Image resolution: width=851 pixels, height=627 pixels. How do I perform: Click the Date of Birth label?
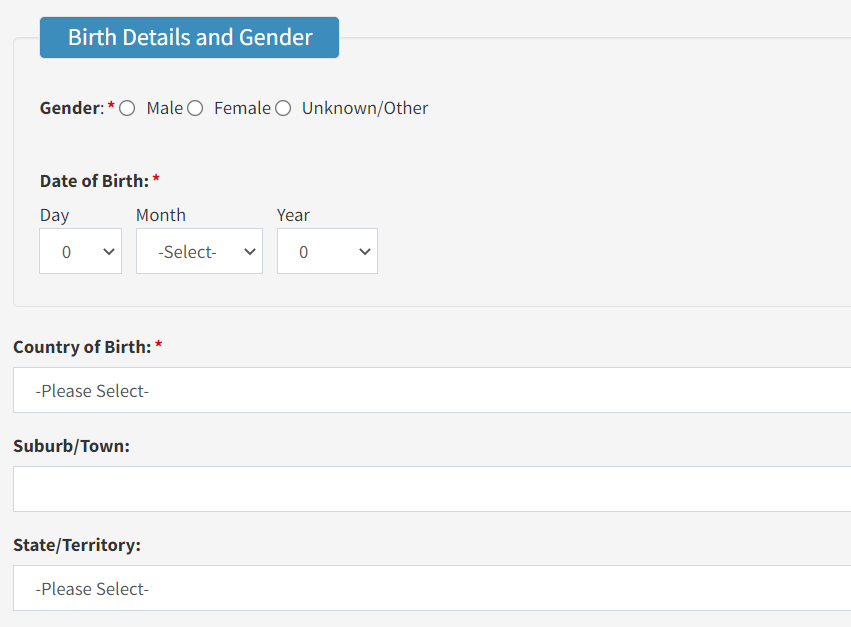(94, 181)
